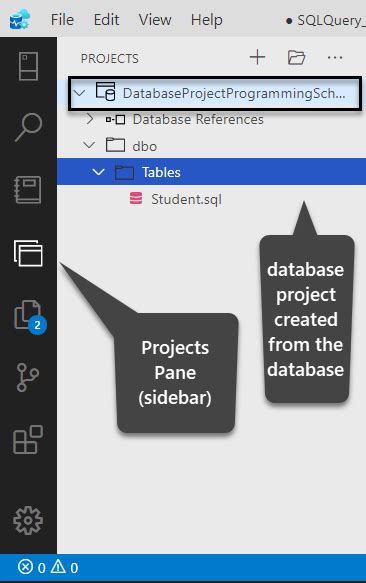Expand the Database References node
Image resolution: width=366 pixels, height=583 pixels.
pyautogui.click(x=90, y=119)
